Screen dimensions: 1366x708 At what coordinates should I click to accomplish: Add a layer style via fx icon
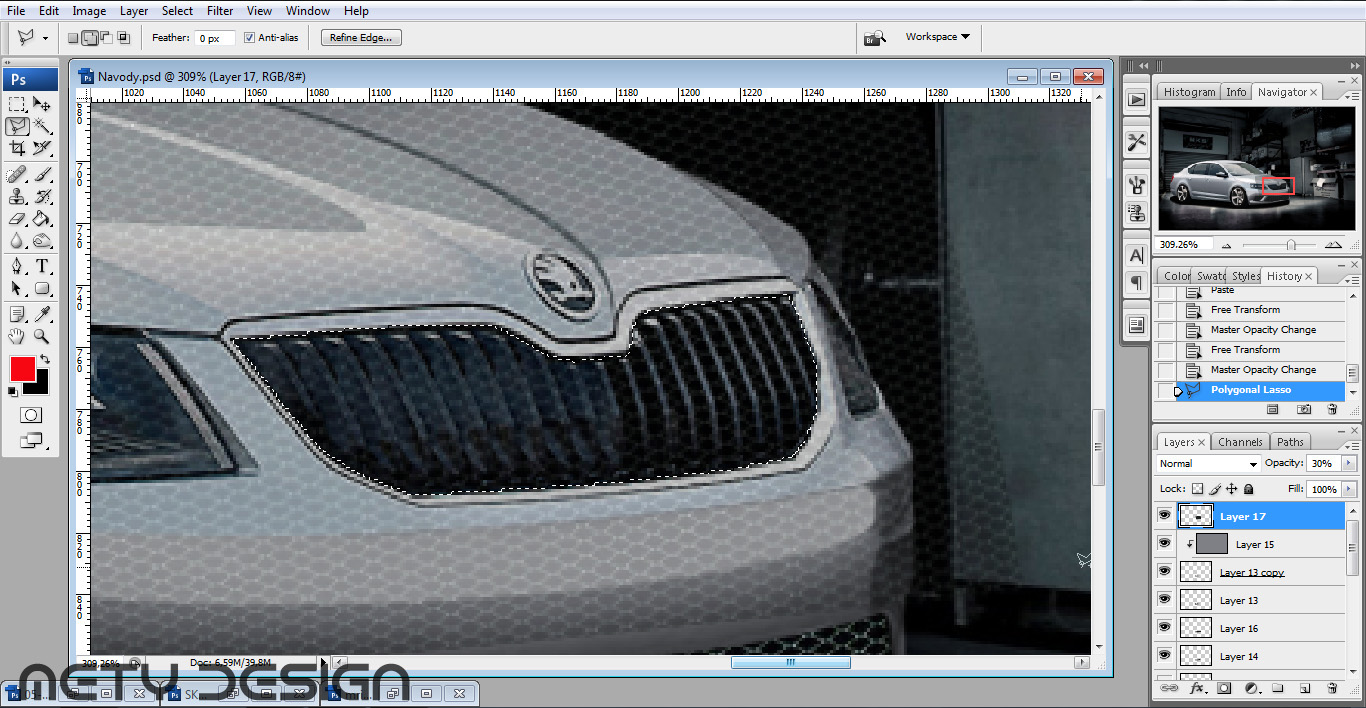point(1196,688)
